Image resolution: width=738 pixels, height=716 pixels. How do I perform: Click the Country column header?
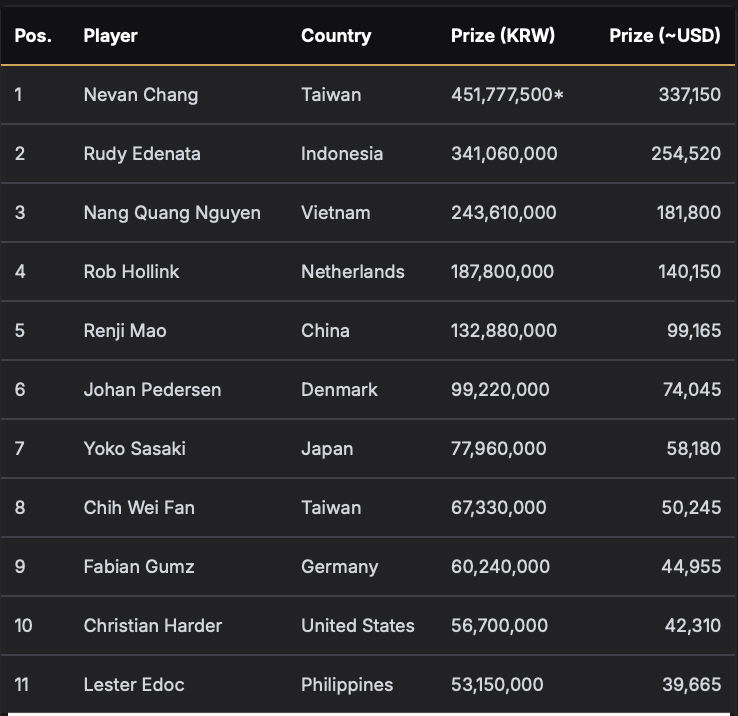coord(336,36)
